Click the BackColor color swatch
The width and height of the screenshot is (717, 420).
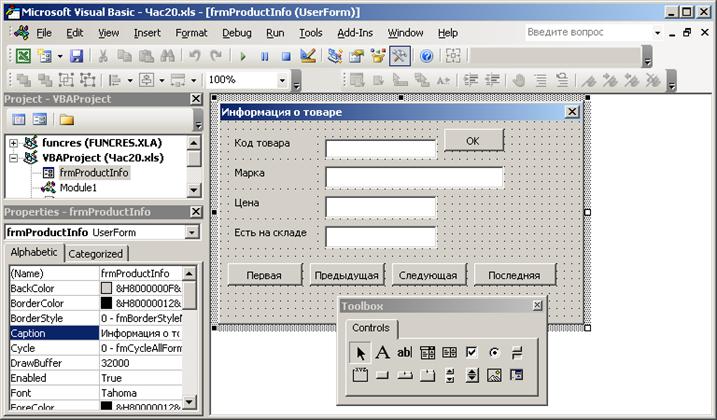pos(106,288)
